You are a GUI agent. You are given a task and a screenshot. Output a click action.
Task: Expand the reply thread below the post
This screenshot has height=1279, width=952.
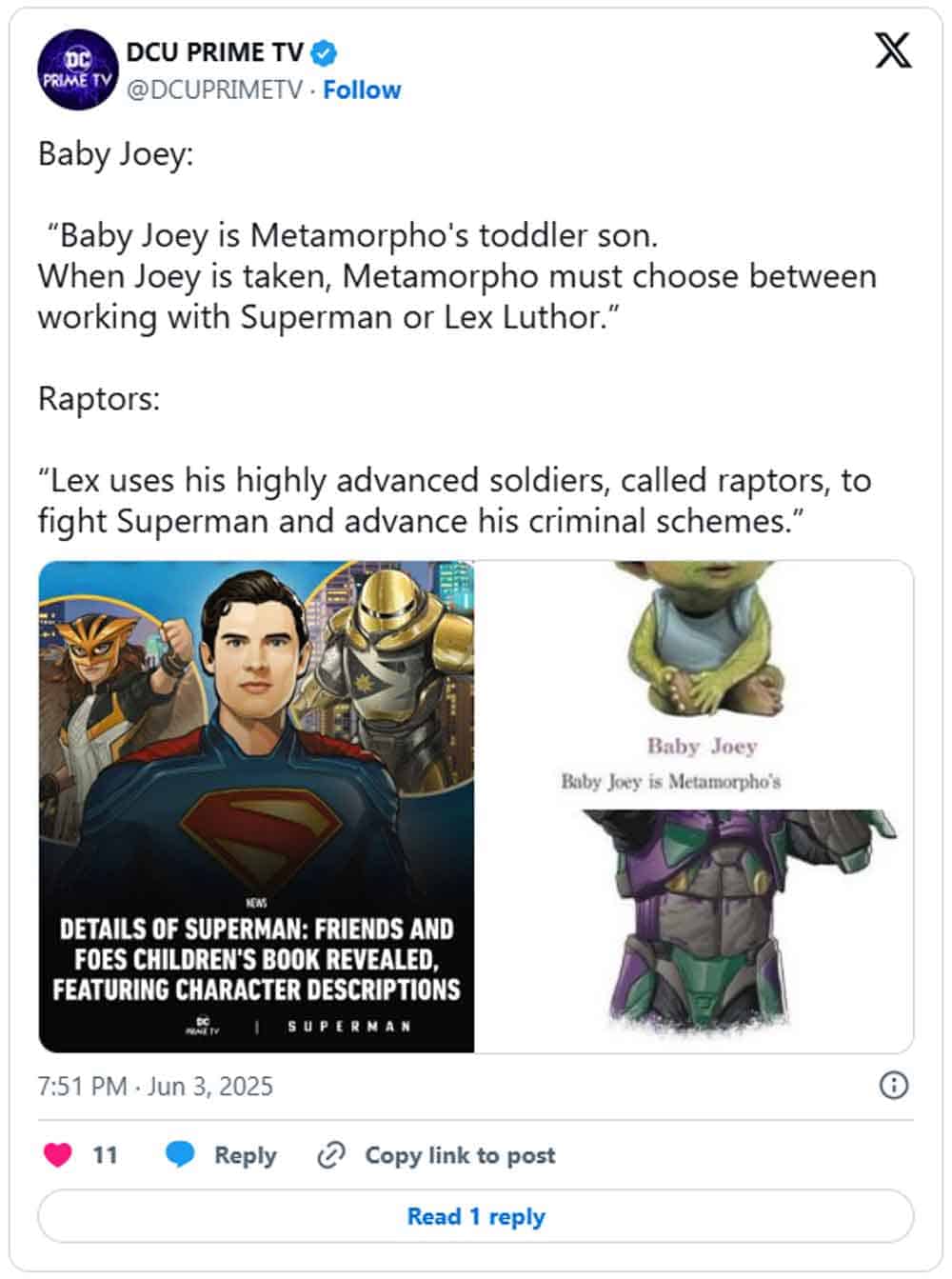click(475, 1216)
